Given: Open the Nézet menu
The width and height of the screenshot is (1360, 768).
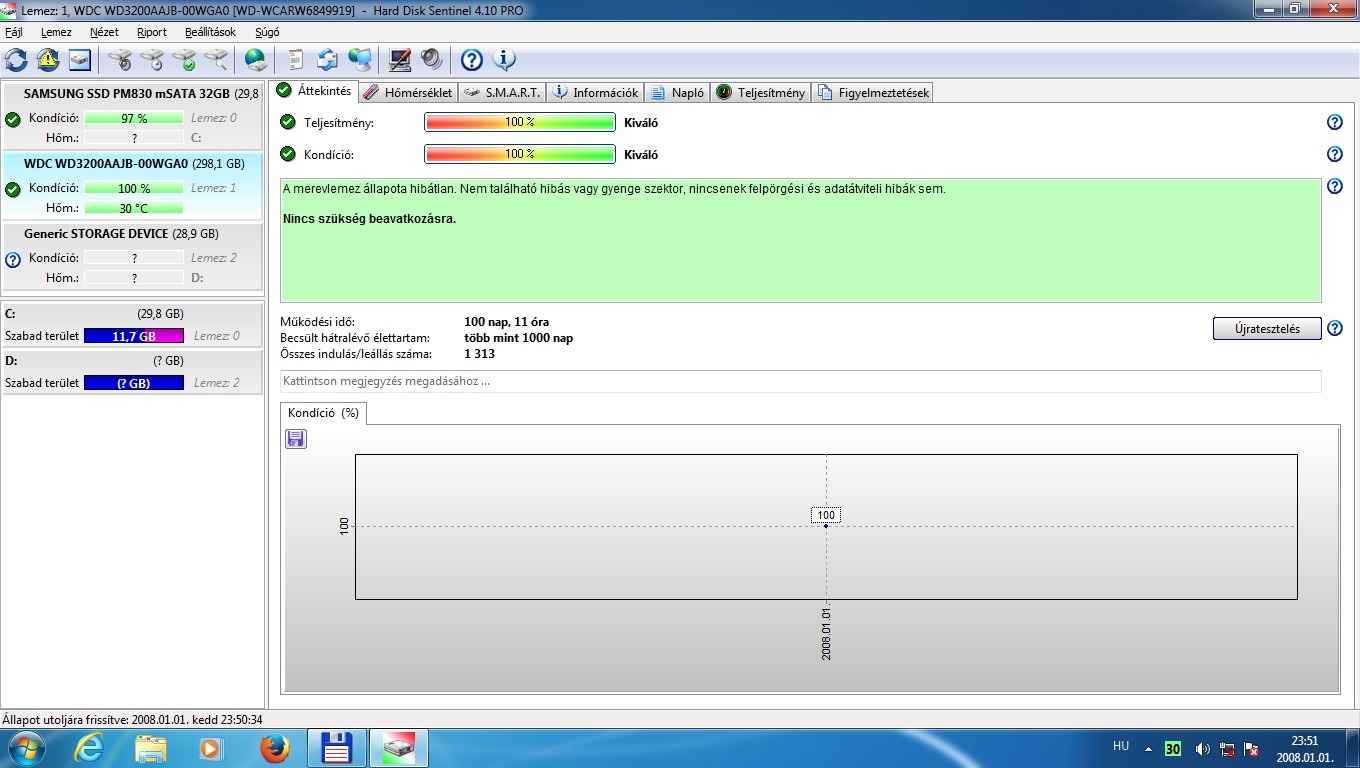Looking at the screenshot, I should pyautogui.click(x=104, y=32).
